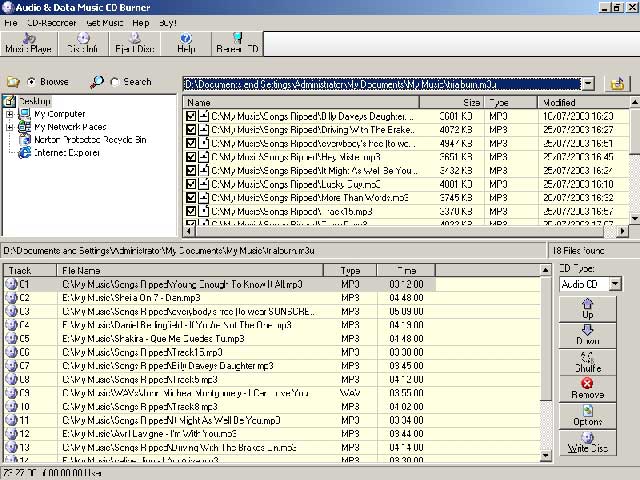
Task: Select Internet Explorer in the tree
Action: [67, 153]
